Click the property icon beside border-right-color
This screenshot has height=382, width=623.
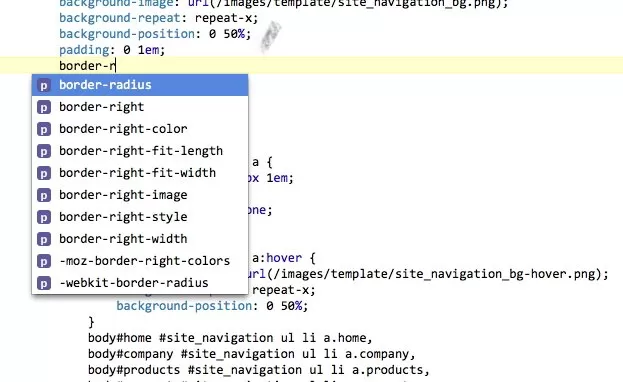click(44, 129)
